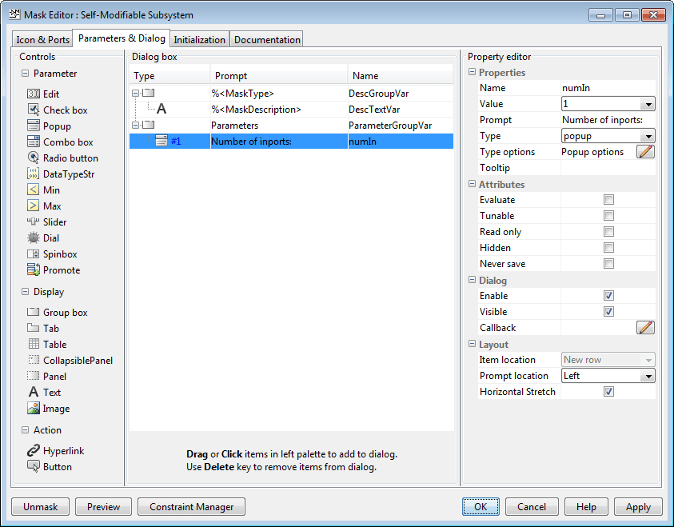
Task: Select the %<MaskDescription> text row
Action: [291, 109]
